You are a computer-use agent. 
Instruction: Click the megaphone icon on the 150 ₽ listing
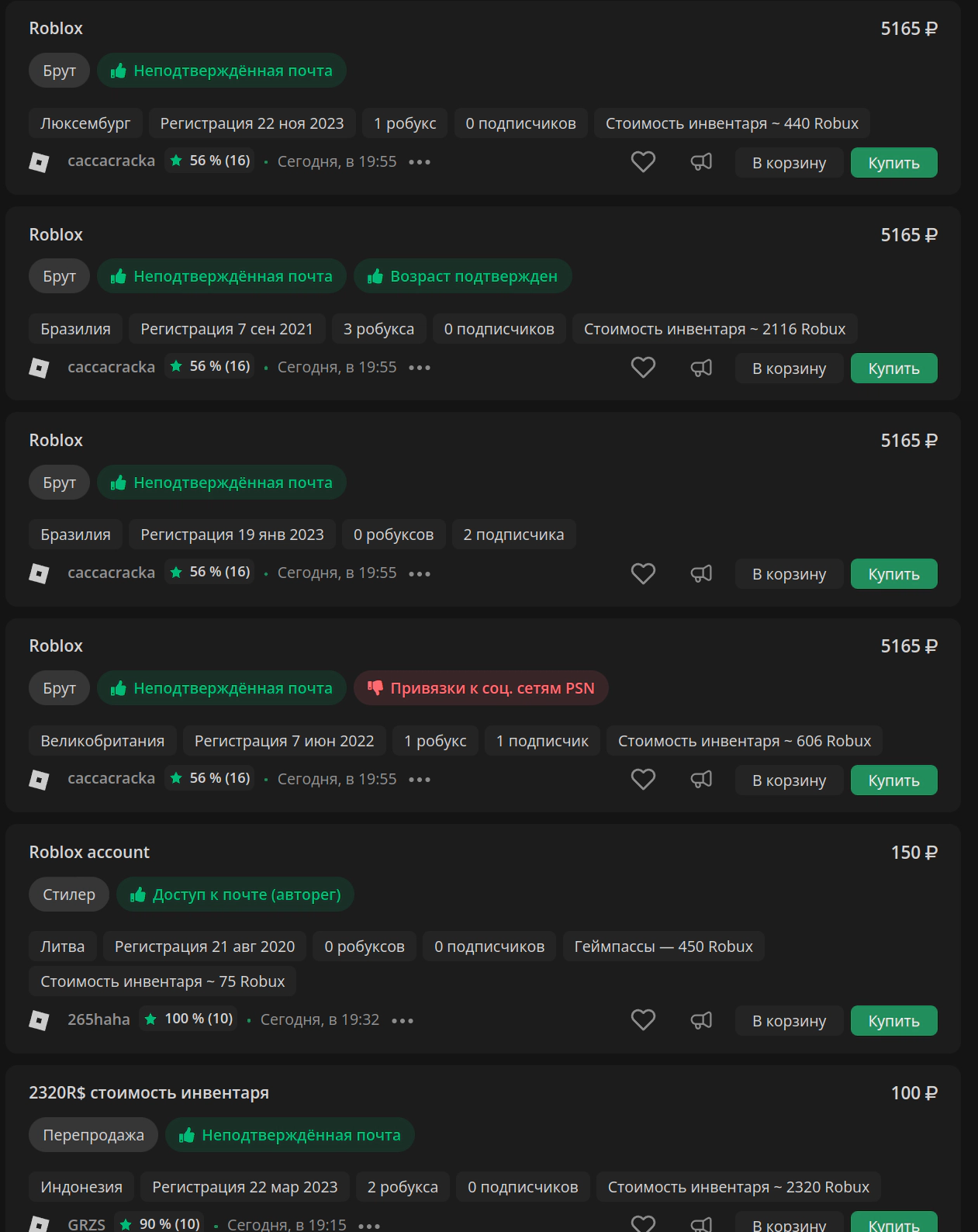point(701,1020)
